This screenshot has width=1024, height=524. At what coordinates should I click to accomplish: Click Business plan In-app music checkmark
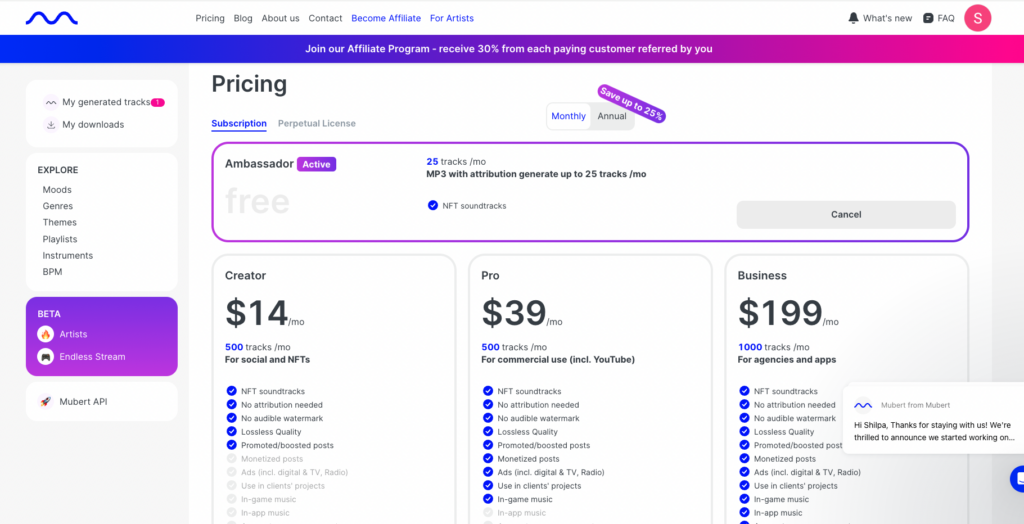coord(744,513)
